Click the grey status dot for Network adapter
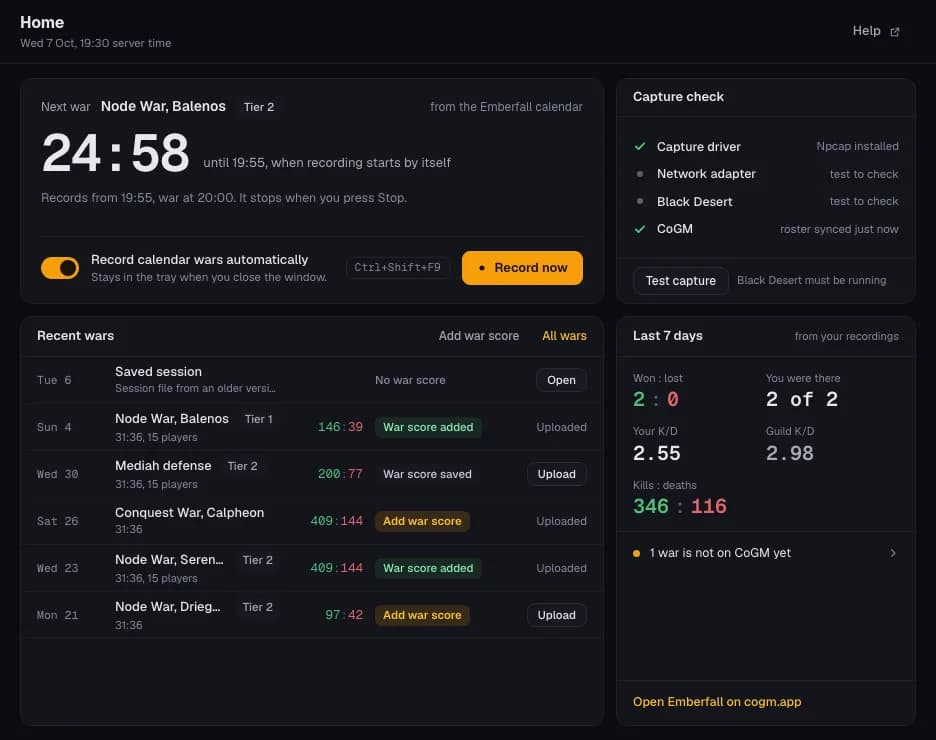The image size is (936, 740). click(x=640, y=174)
